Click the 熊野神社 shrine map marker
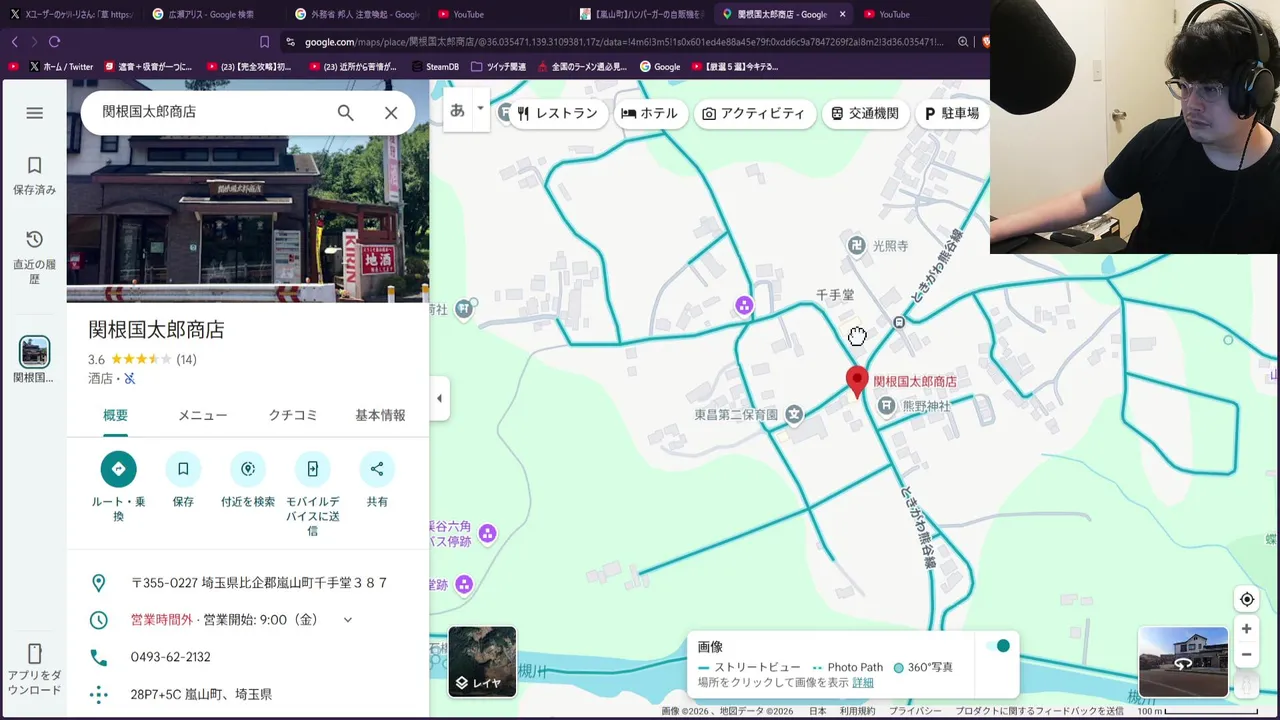The height and width of the screenshot is (720, 1280). point(886,406)
